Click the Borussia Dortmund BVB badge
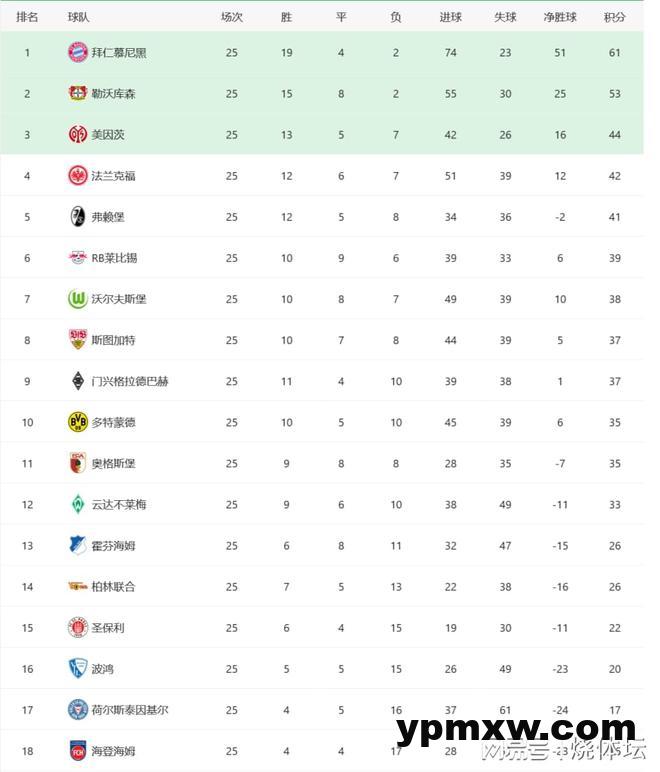The width and height of the screenshot is (660, 772). tap(77, 422)
